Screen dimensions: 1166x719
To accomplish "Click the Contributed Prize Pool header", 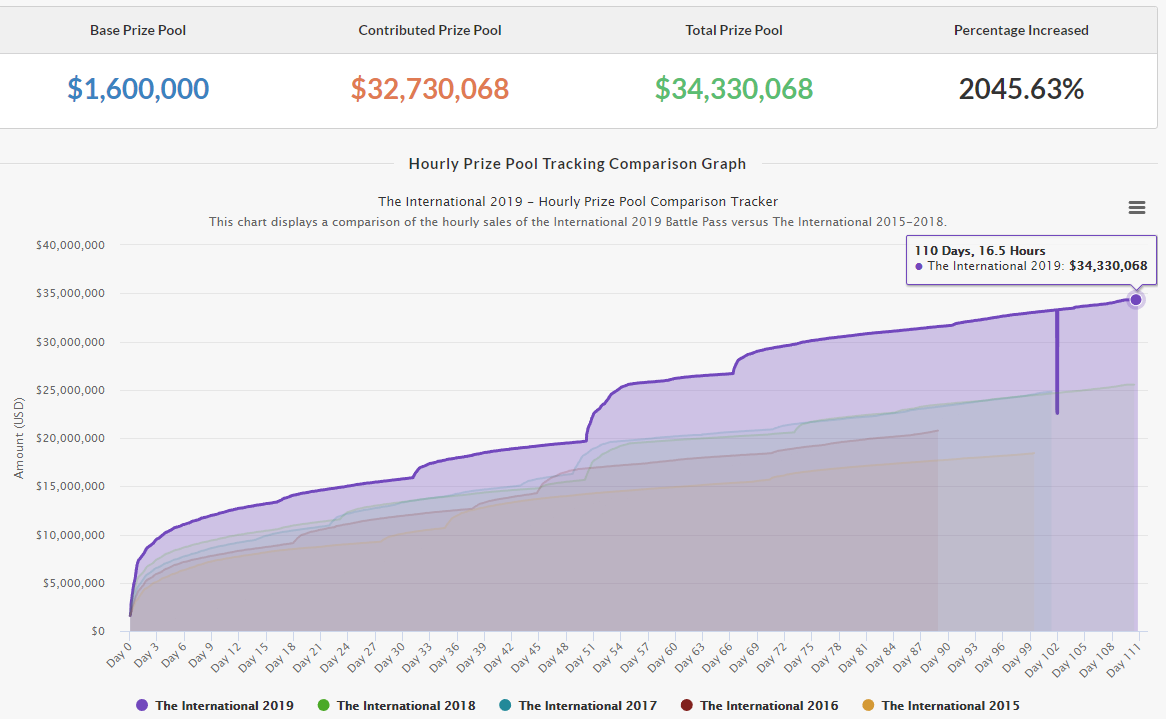I will click(430, 30).
